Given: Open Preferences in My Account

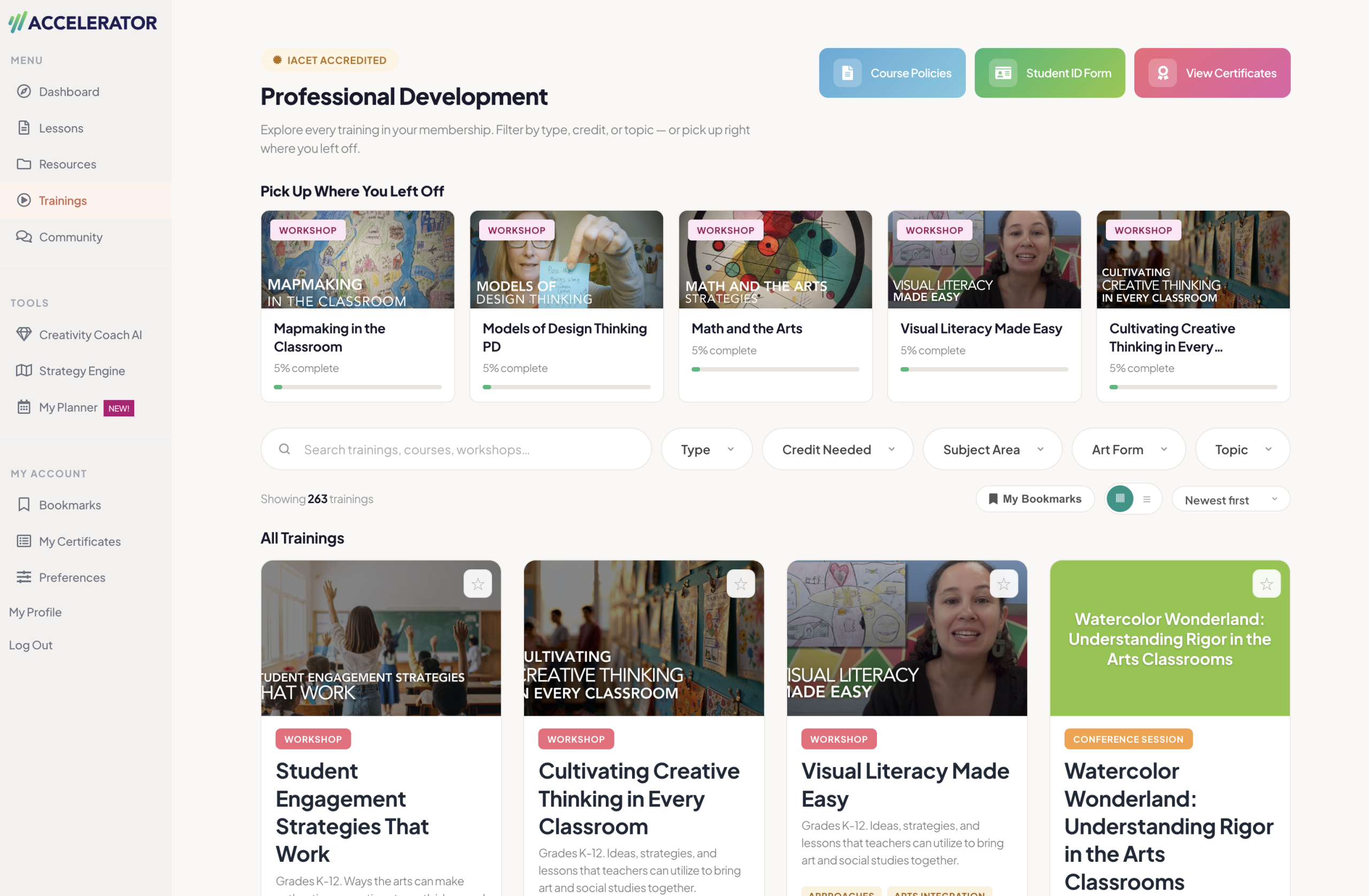Looking at the screenshot, I should click(x=85, y=577).
